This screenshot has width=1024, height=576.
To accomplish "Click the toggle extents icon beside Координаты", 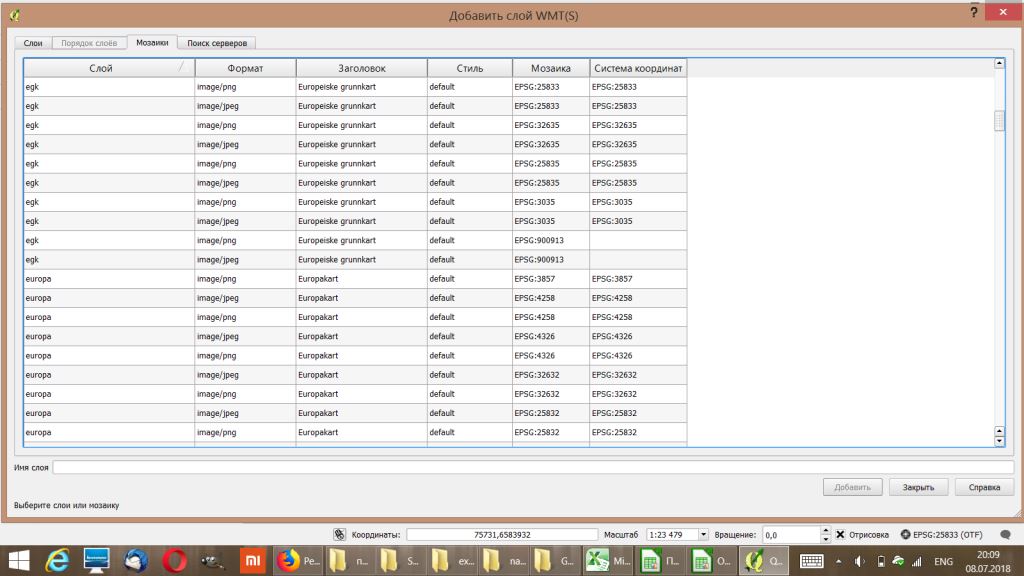I will 339,535.
